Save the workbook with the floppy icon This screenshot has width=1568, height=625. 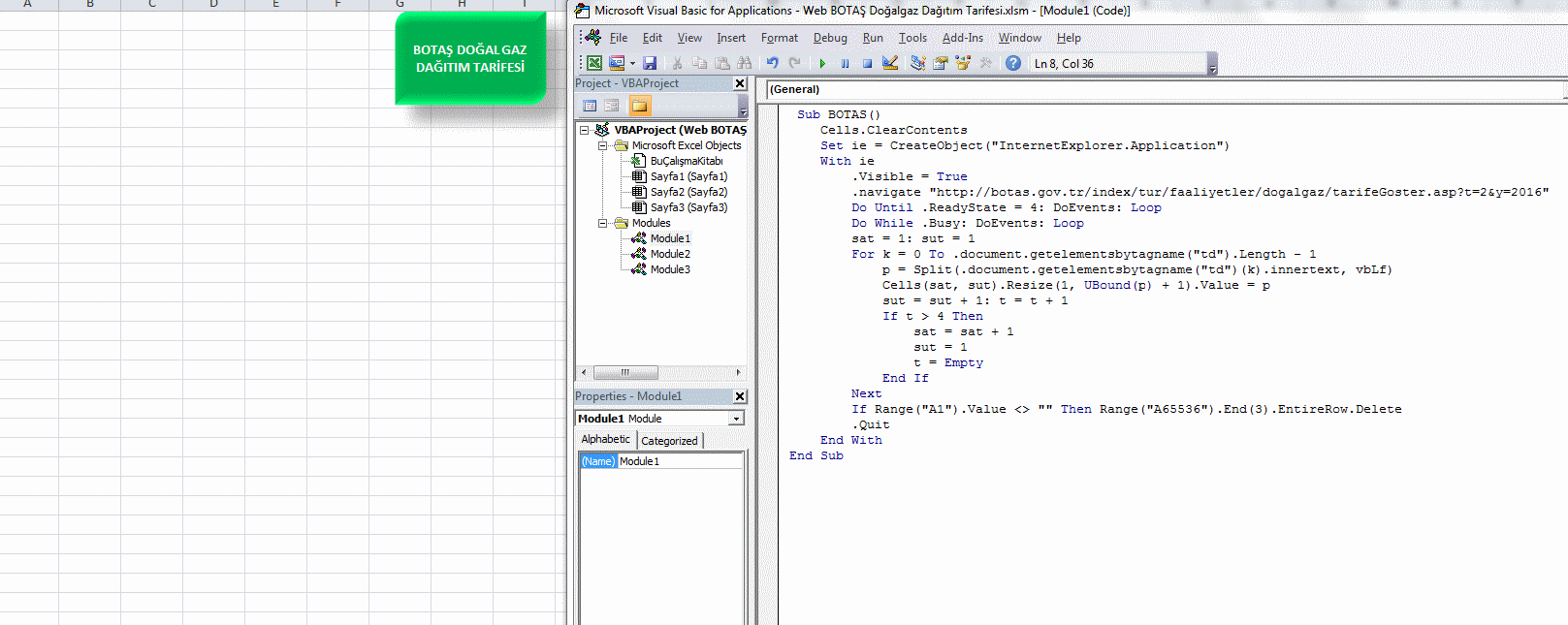(650, 63)
